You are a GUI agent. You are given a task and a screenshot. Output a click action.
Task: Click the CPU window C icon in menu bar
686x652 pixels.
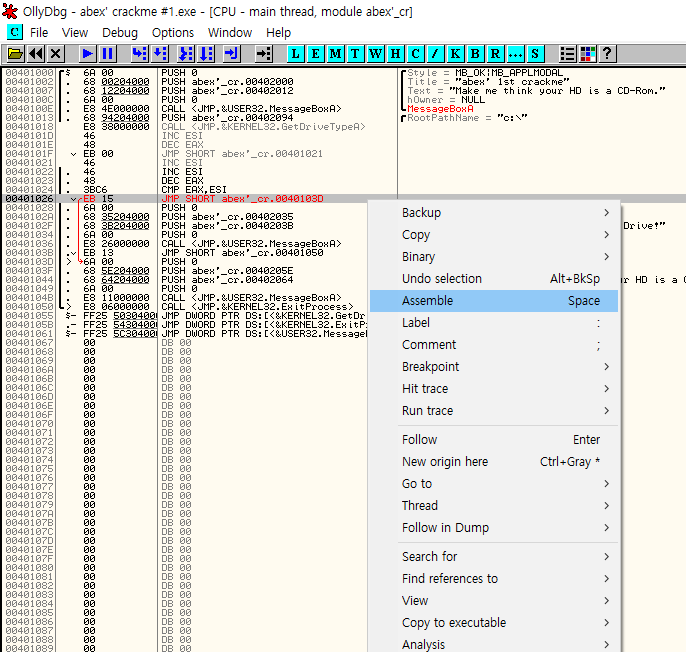[14, 32]
